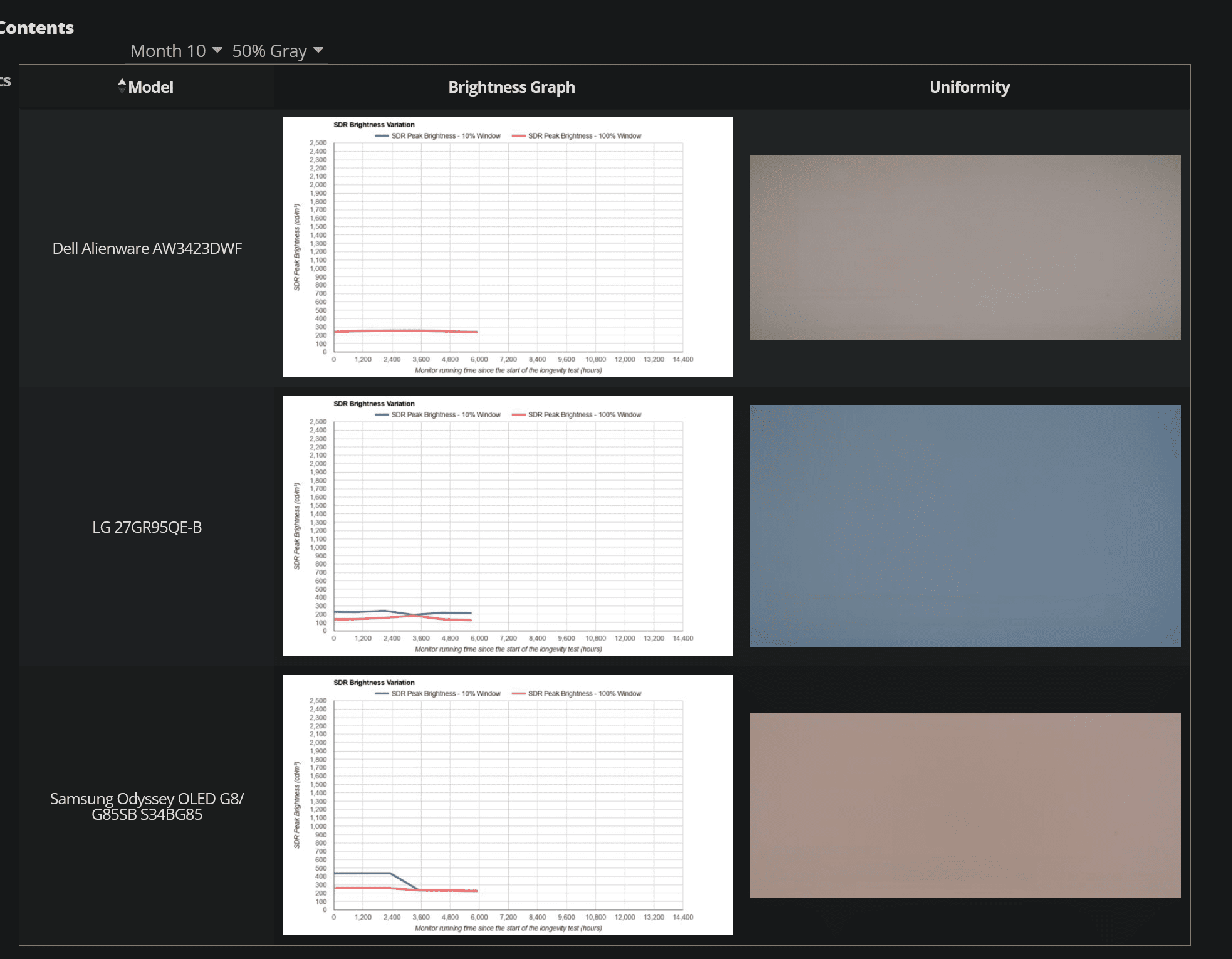Click SDR Brightness Variation title in Dell graph
The image size is (1232, 959).
[x=374, y=125]
